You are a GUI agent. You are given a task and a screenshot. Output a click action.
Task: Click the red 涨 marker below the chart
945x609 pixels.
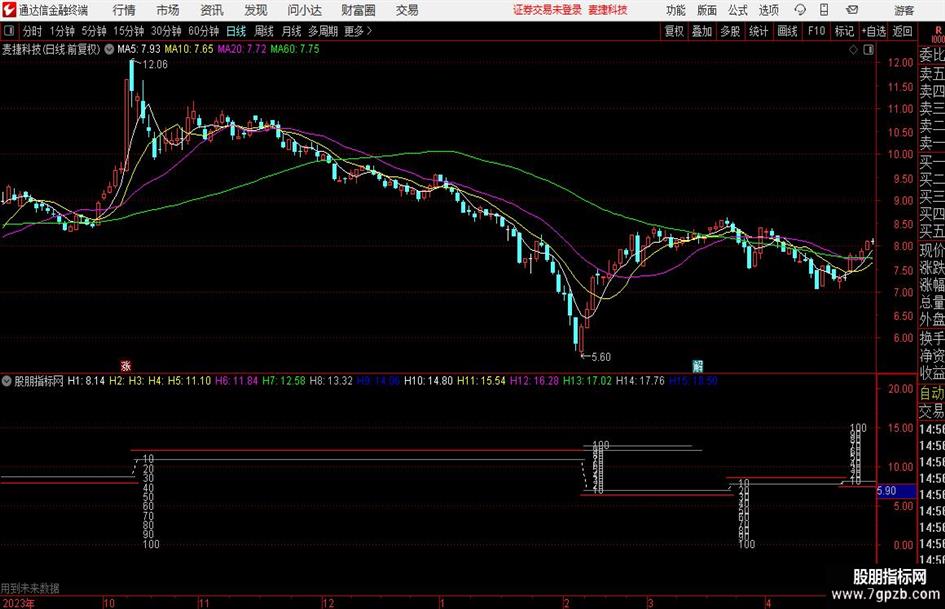[125, 366]
